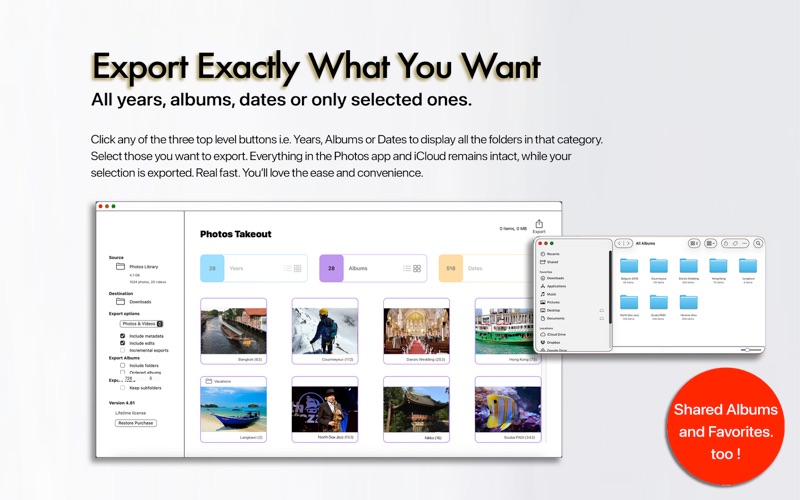800x500 pixels.
Task: Click the "0 items, 0 MB" status text
Action: (x=513, y=229)
